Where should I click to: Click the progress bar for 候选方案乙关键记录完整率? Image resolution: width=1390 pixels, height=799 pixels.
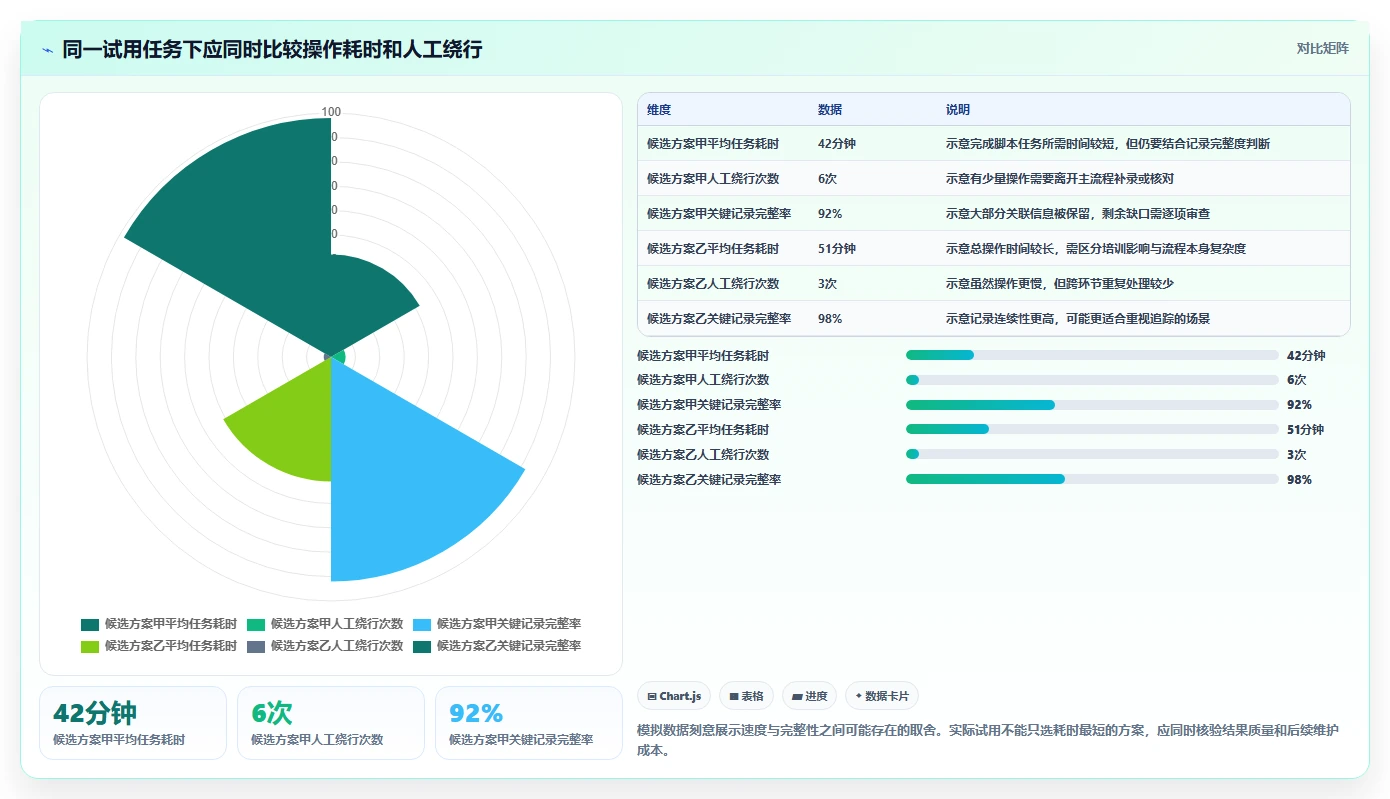click(x=1092, y=480)
